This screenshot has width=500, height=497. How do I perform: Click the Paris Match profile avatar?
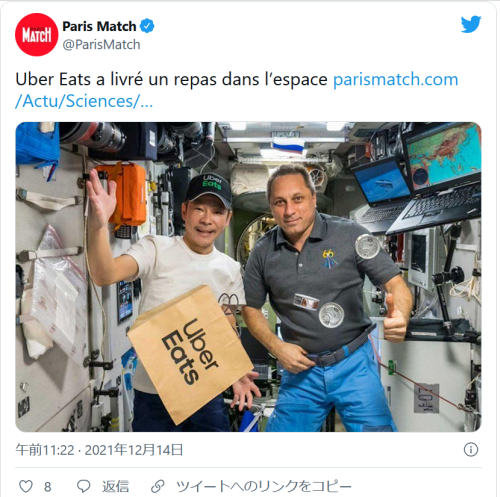(37, 35)
